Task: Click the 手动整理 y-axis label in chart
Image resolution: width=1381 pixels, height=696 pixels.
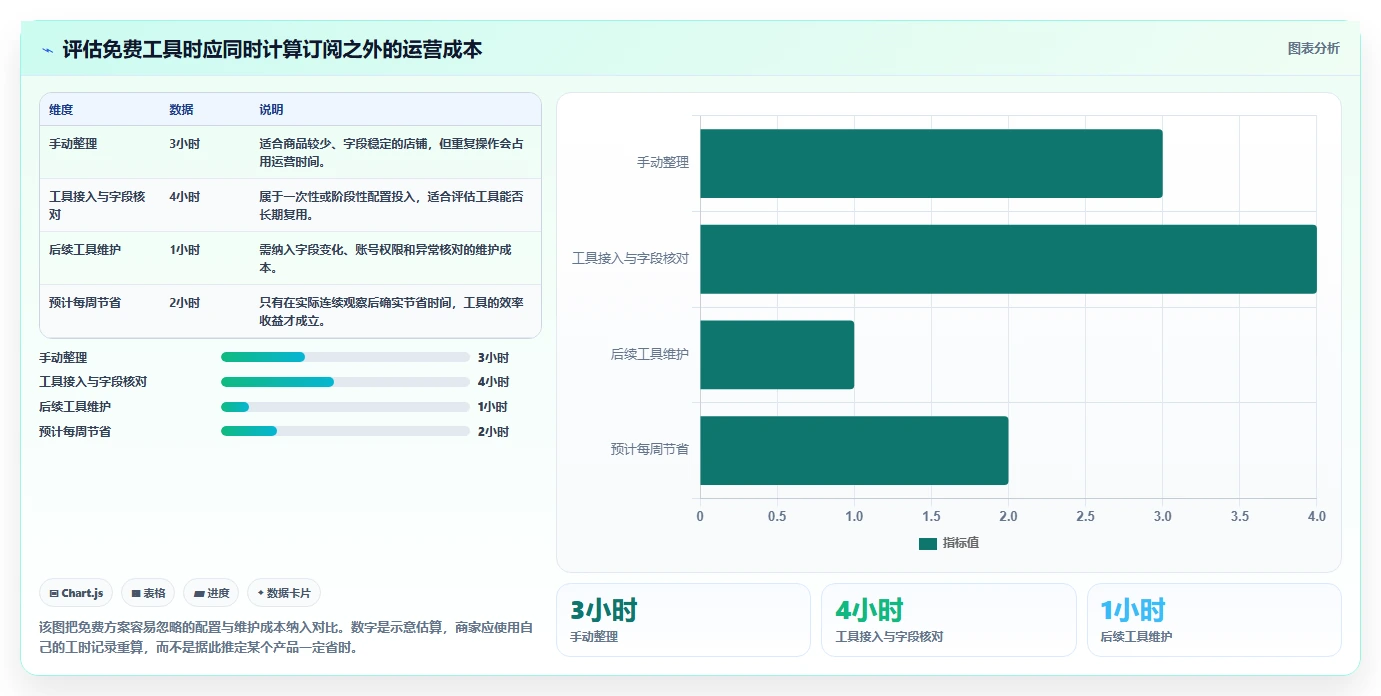Action: [663, 162]
